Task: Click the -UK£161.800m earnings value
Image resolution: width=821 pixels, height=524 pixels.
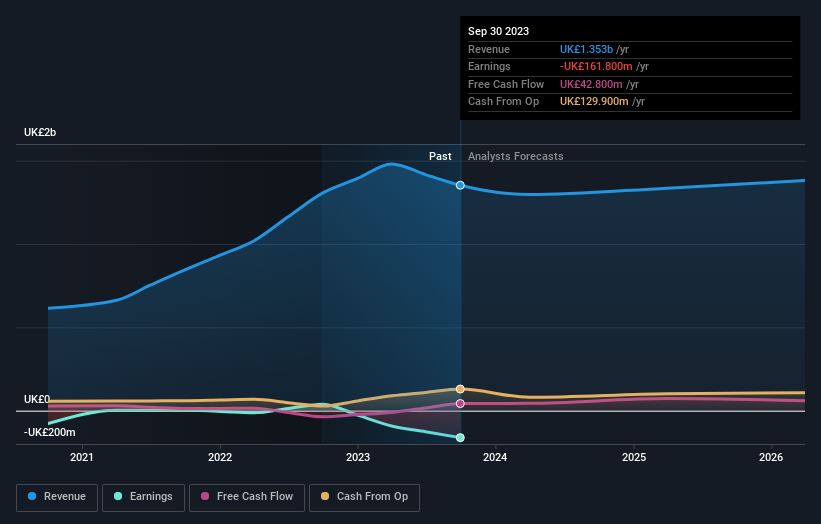Action: point(596,66)
